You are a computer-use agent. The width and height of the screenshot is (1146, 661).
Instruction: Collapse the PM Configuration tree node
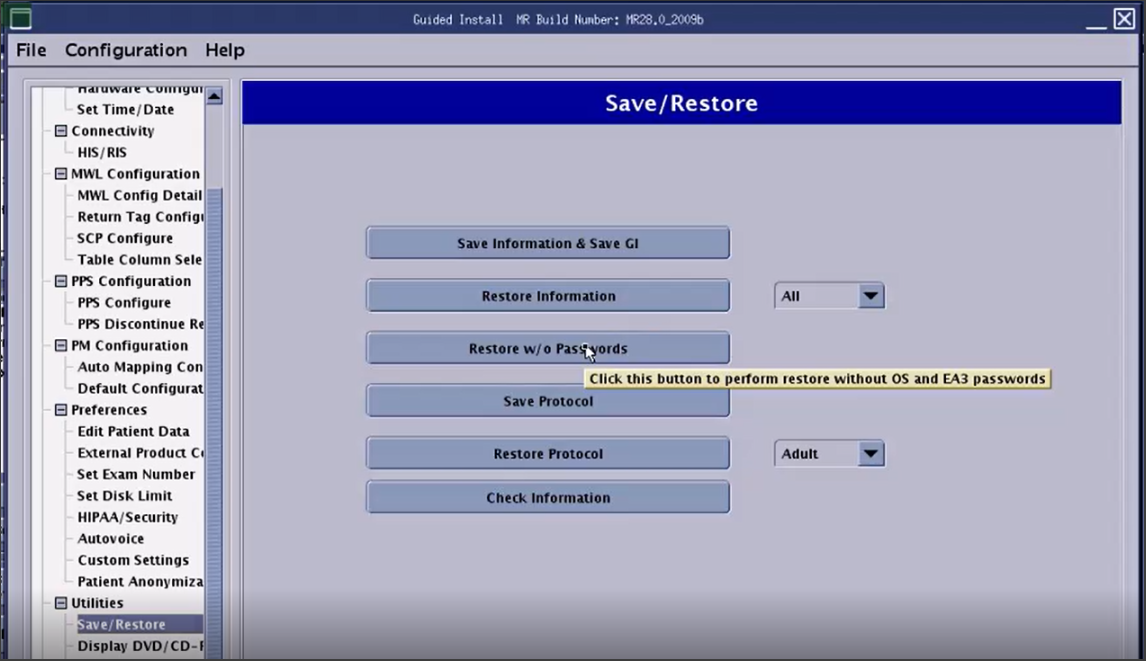pyautogui.click(x=61, y=346)
